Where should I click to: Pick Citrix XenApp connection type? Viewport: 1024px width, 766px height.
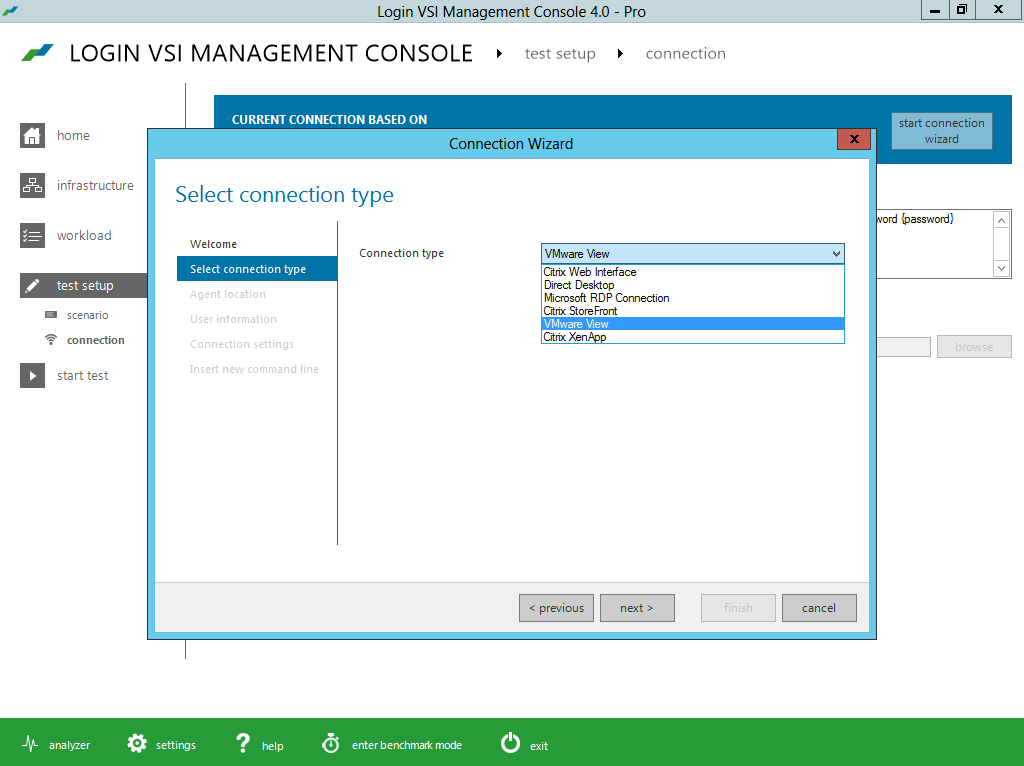coord(574,337)
